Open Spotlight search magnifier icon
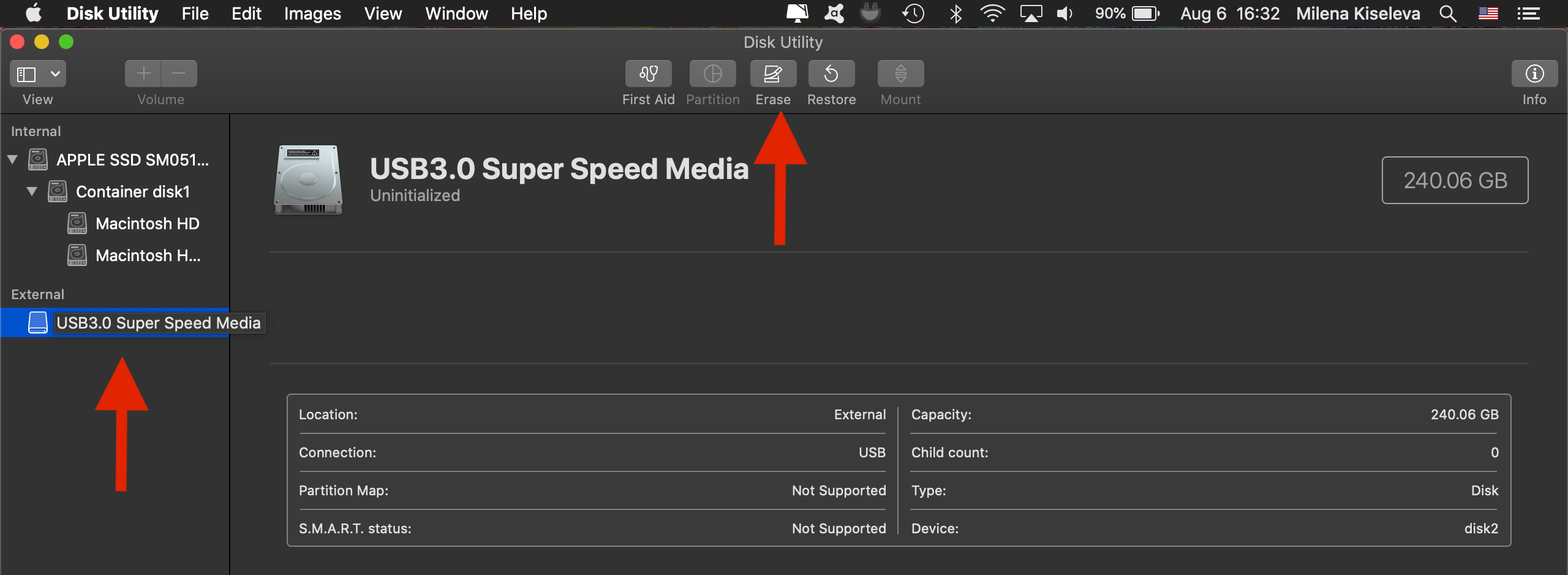This screenshot has width=1568, height=575. [1448, 13]
